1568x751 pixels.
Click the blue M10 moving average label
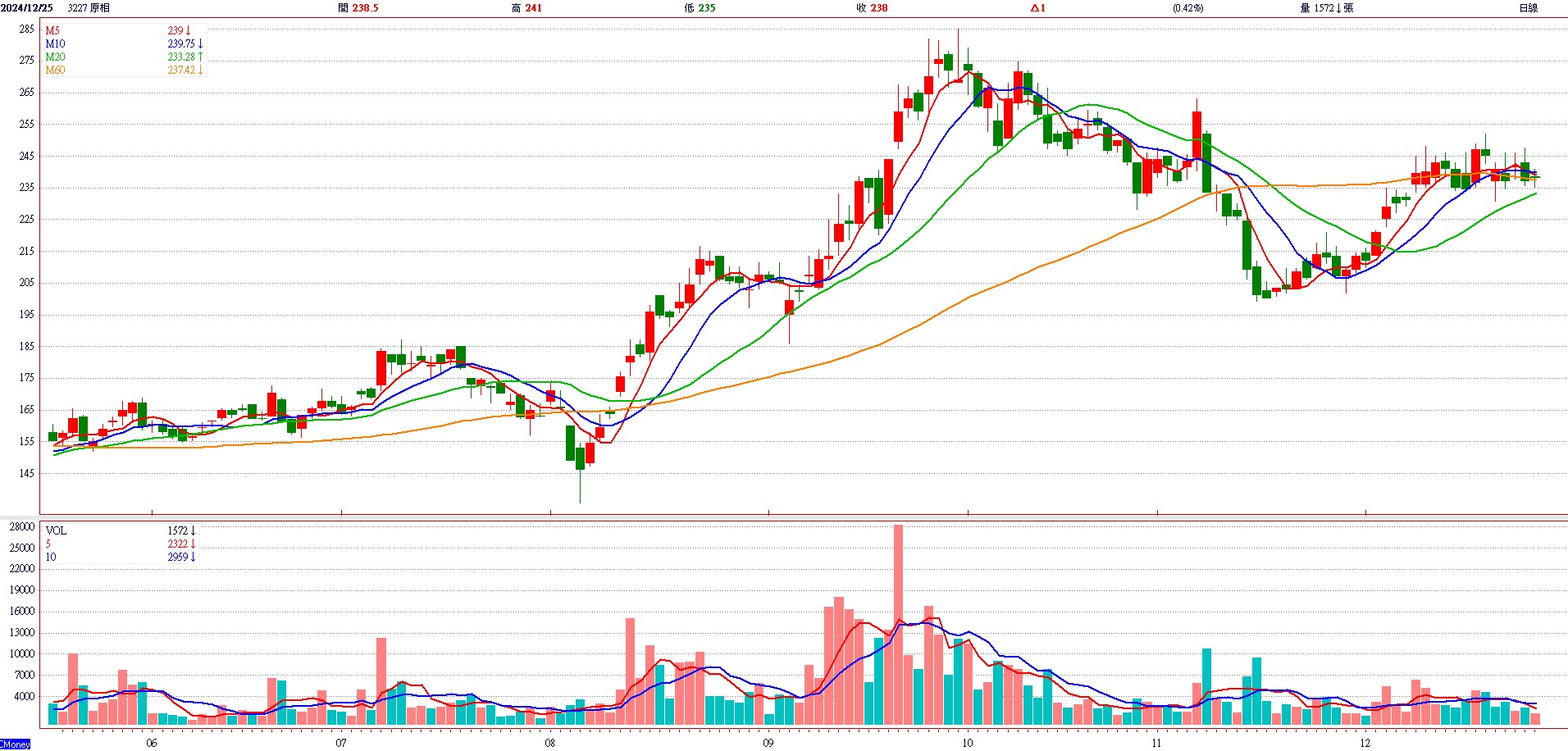(x=55, y=43)
